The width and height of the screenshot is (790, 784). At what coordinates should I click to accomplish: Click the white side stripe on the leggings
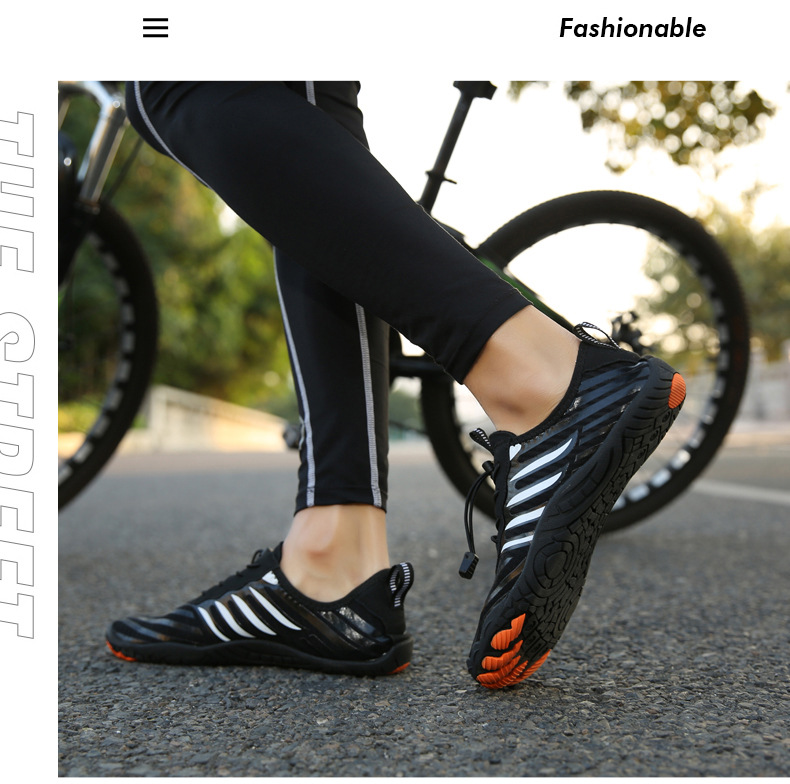[x=369, y=406]
